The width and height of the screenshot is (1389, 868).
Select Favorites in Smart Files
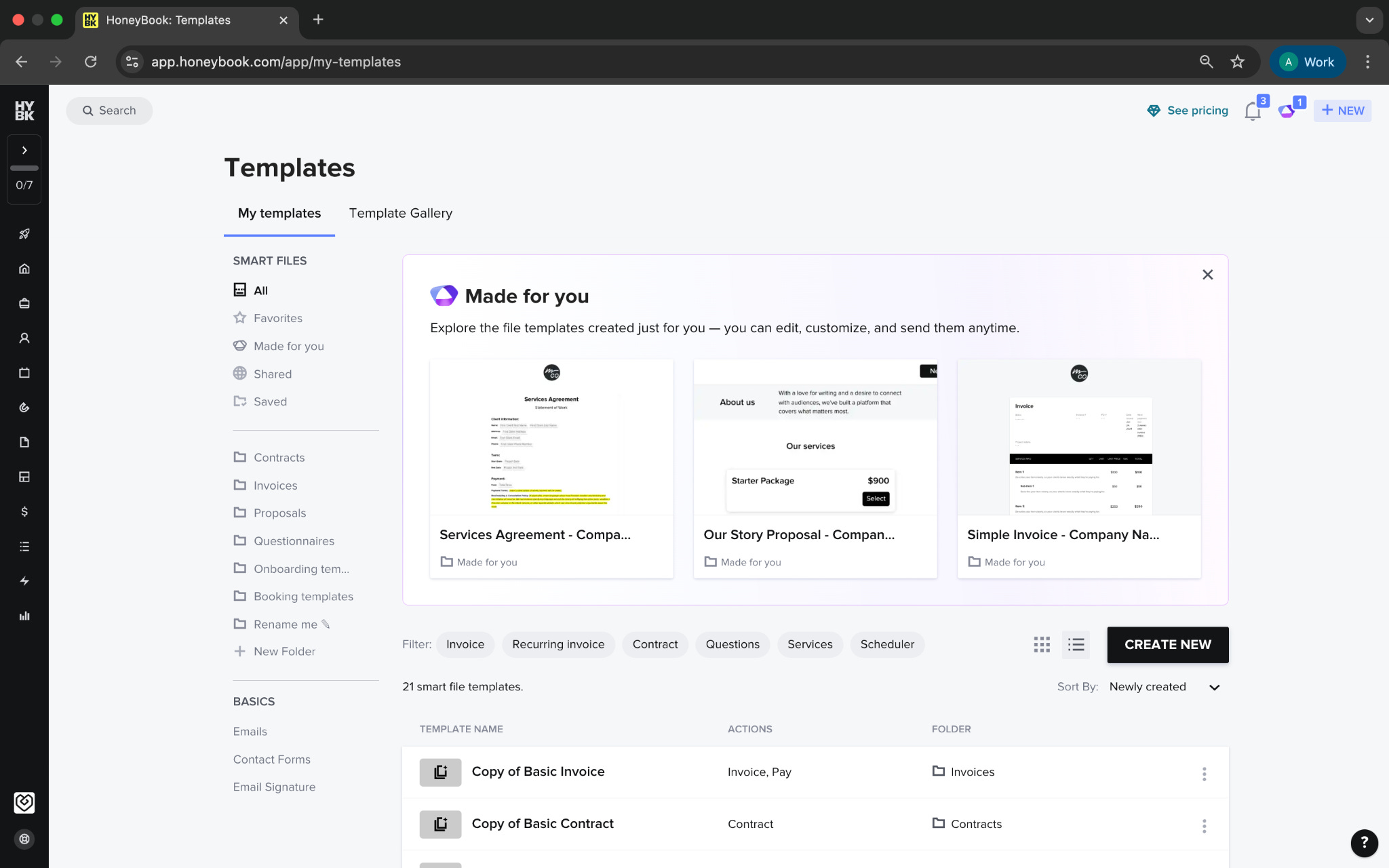(277, 318)
